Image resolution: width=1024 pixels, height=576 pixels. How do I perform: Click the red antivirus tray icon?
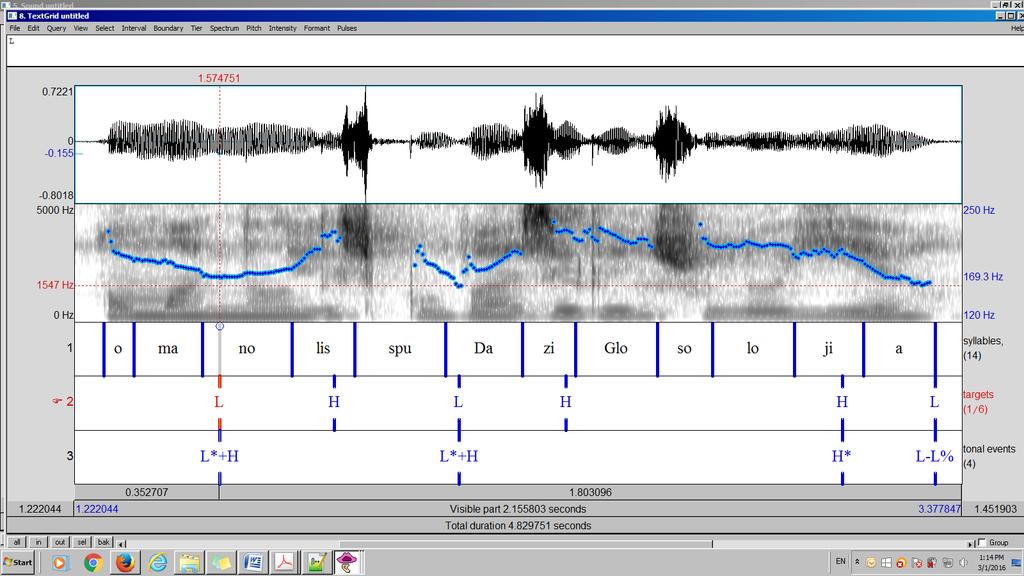point(901,562)
